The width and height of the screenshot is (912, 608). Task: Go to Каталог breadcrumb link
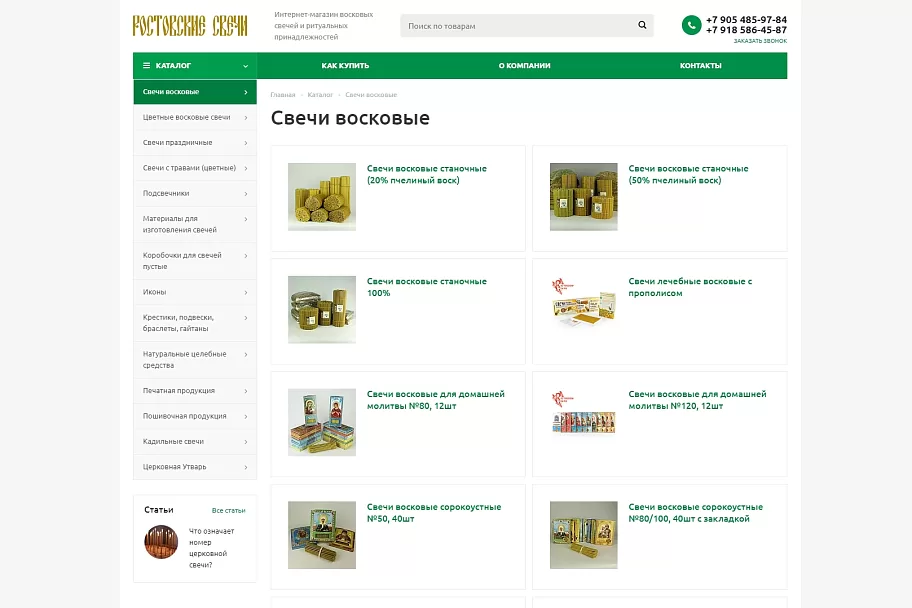[320, 95]
